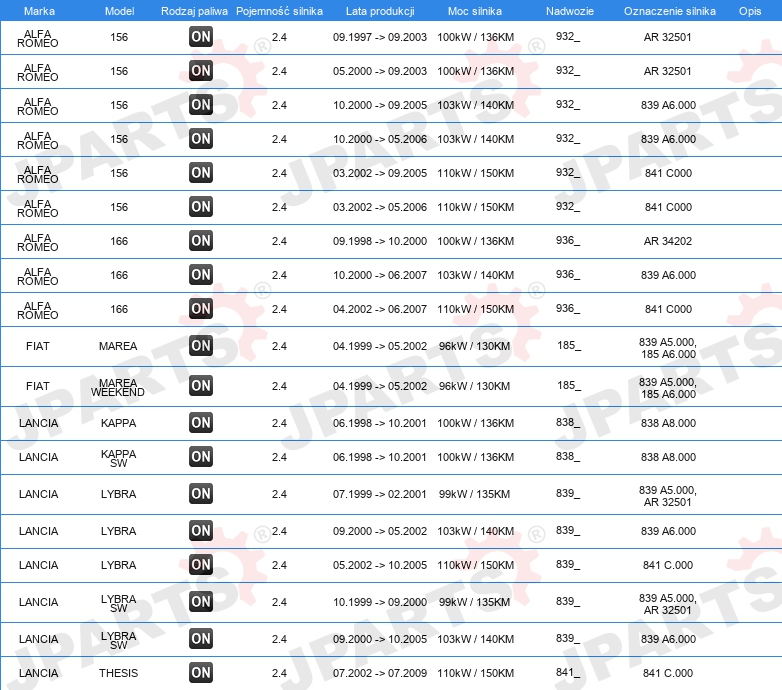The image size is (782, 690).
Task: Select engine code 841 C.000 in the THESIS row
Action: click(668, 673)
